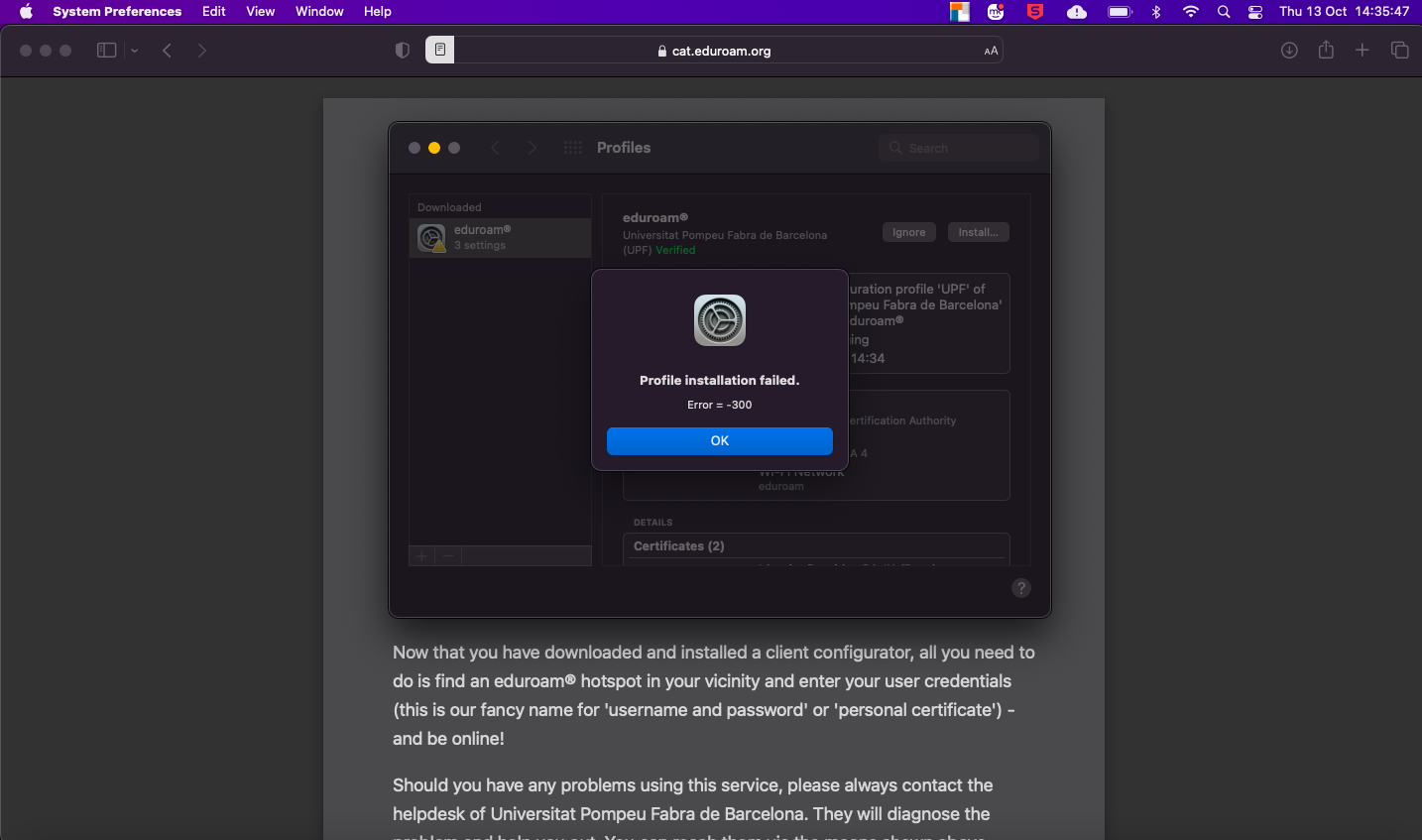The height and width of the screenshot is (840, 1422).
Task: Click the green Verified label
Action: pyautogui.click(x=675, y=250)
